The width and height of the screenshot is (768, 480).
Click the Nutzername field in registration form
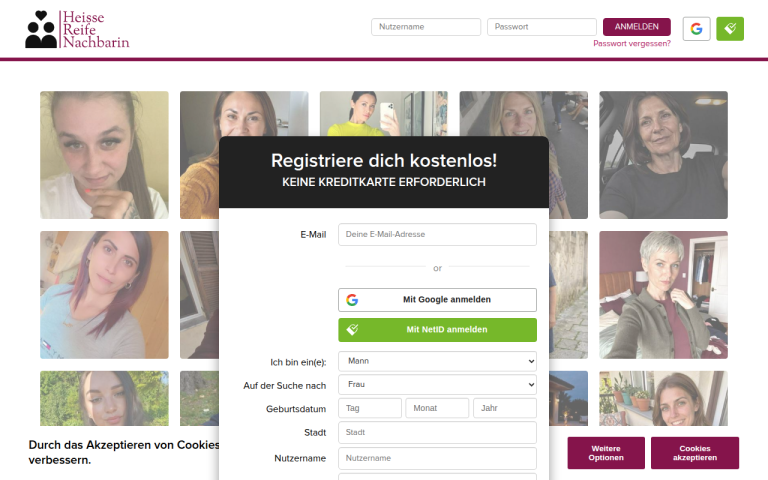coord(437,458)
